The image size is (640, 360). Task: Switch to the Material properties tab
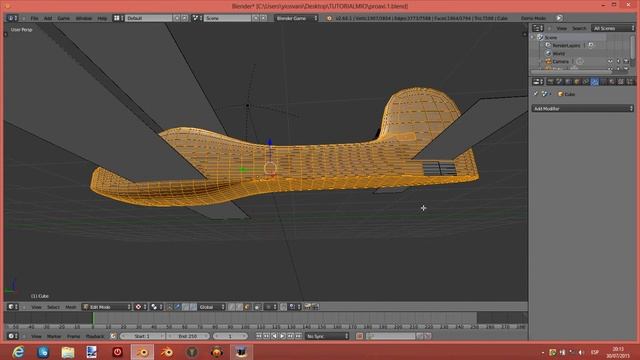click(612, 82)
